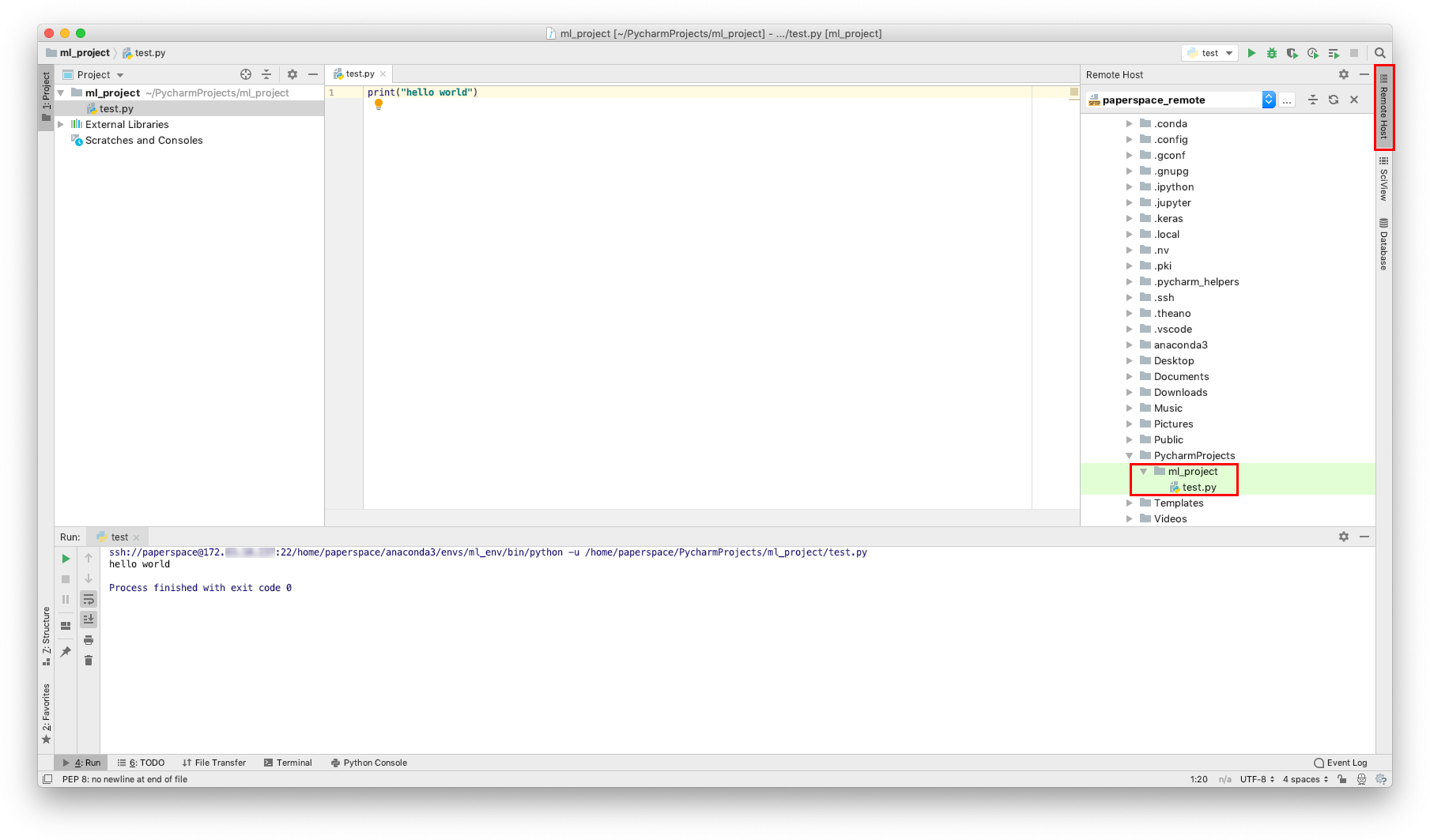1430x840 pixels.
Task: Locate current file in Project panel (crosshair icon)
Action: [x=246, y=74]
